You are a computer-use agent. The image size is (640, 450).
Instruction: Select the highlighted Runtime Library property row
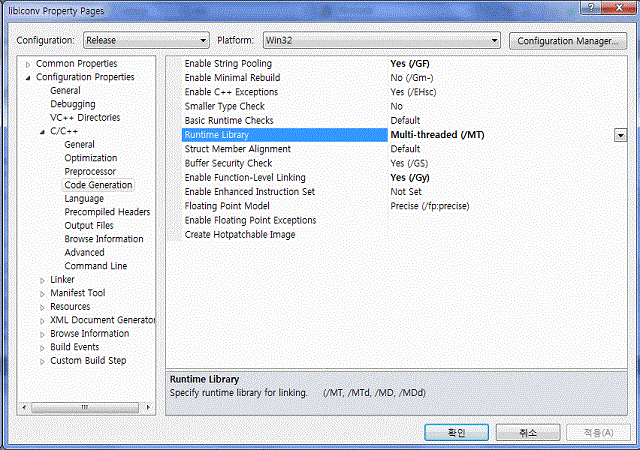tap(284, 135)
